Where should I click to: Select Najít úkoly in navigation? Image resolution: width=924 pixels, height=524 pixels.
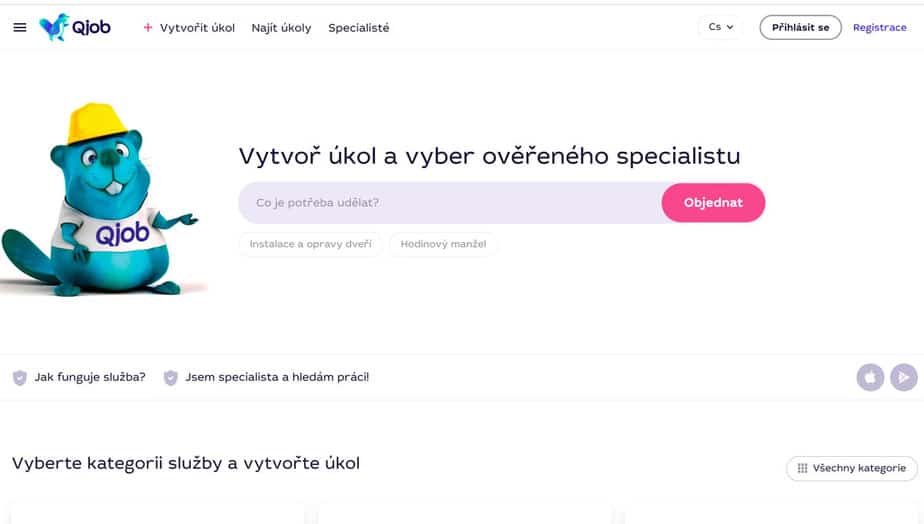pyautogui.click(x=281, y=28)
